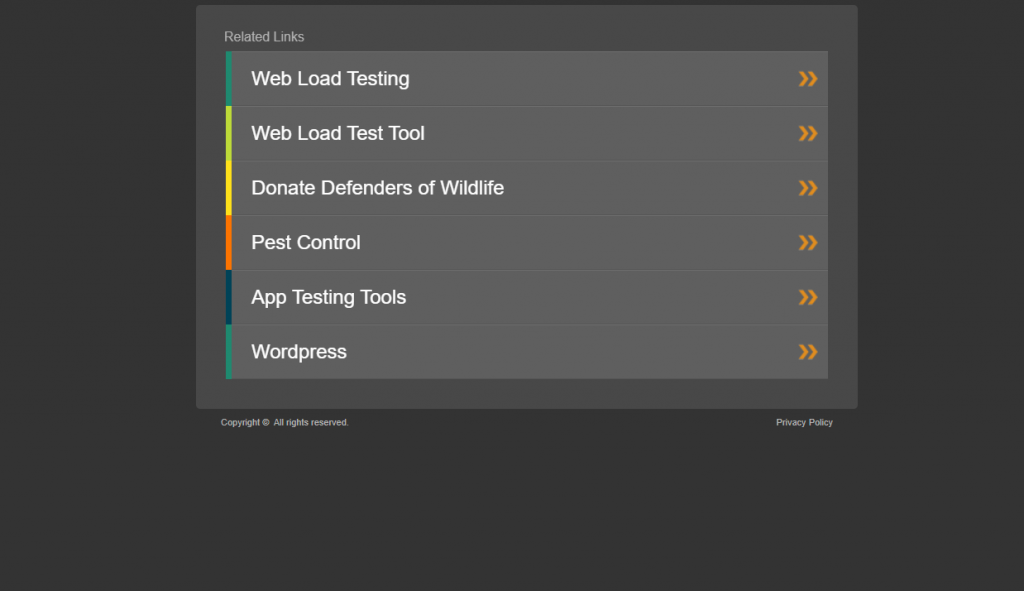
Task: Click the green bar beside Web Load Testing
Action: 229,78
